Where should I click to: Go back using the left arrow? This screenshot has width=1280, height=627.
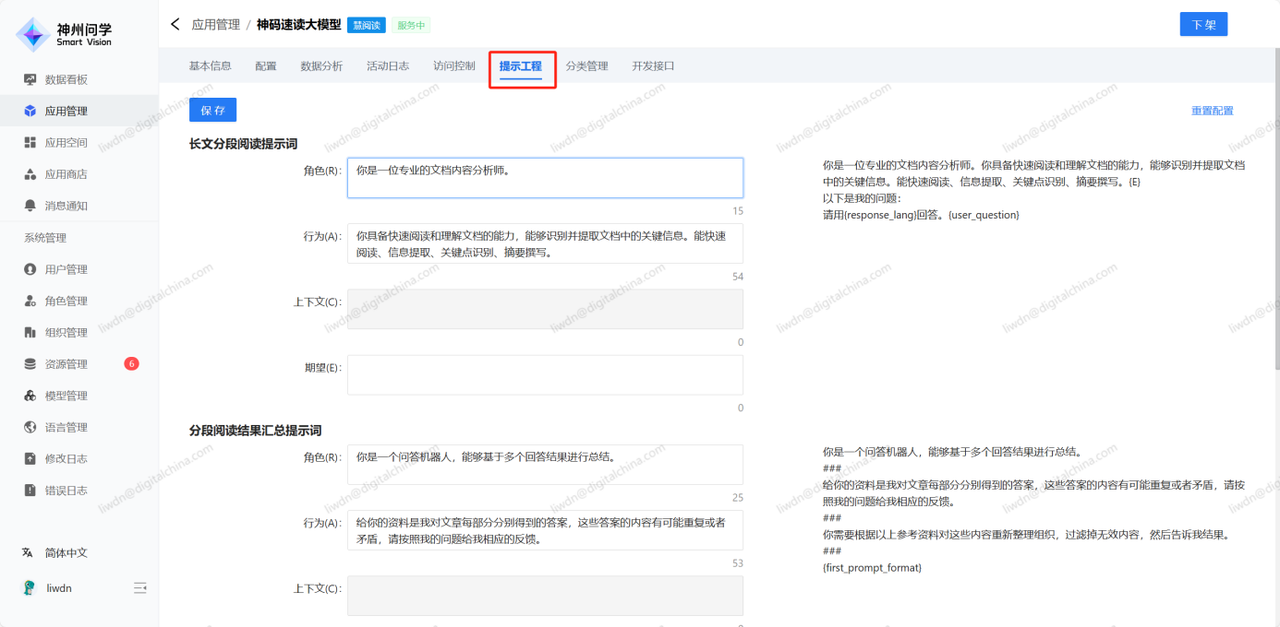coord(176,24)
